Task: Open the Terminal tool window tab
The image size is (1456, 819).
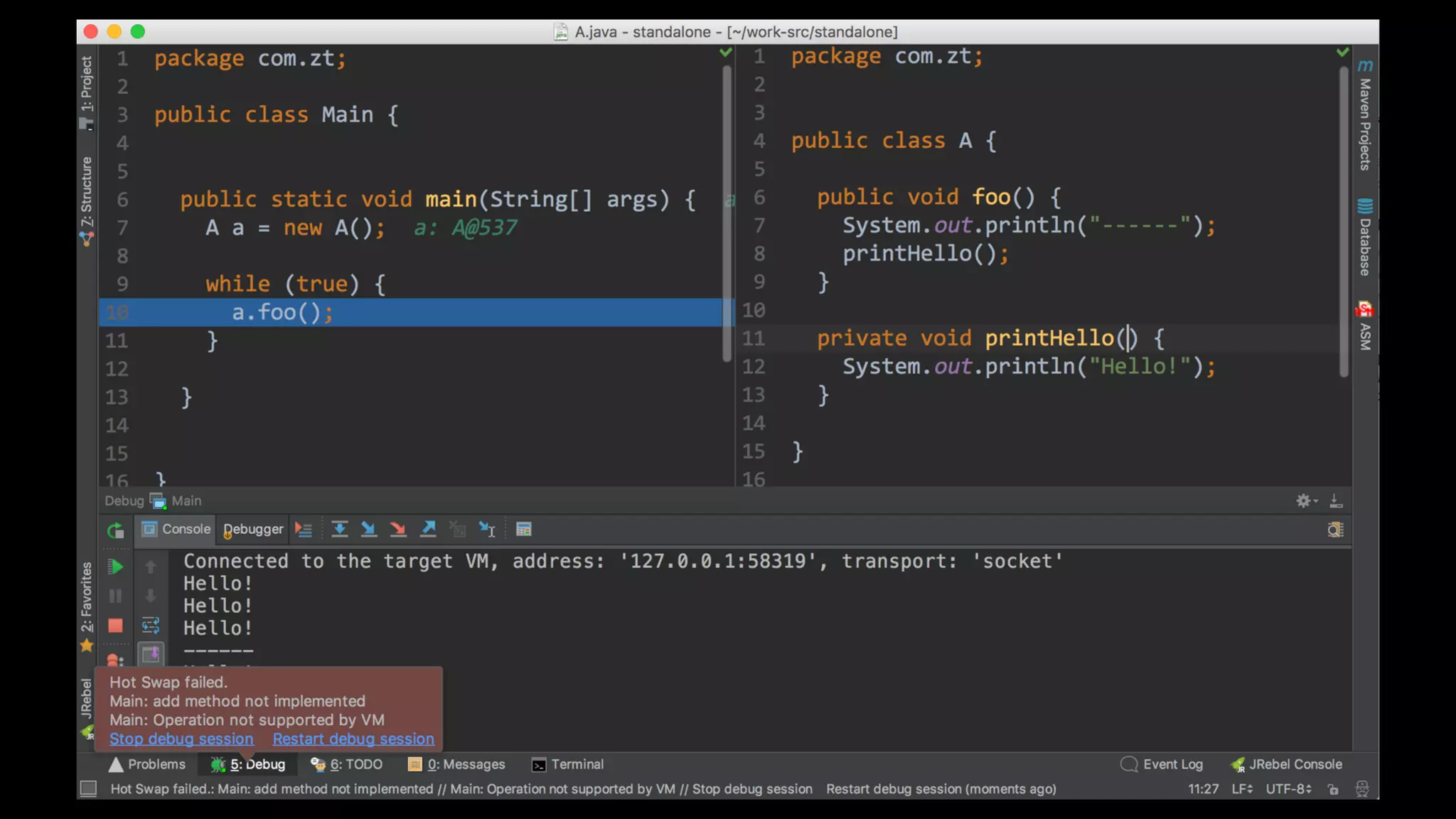Action: click(x=567, y=764)
